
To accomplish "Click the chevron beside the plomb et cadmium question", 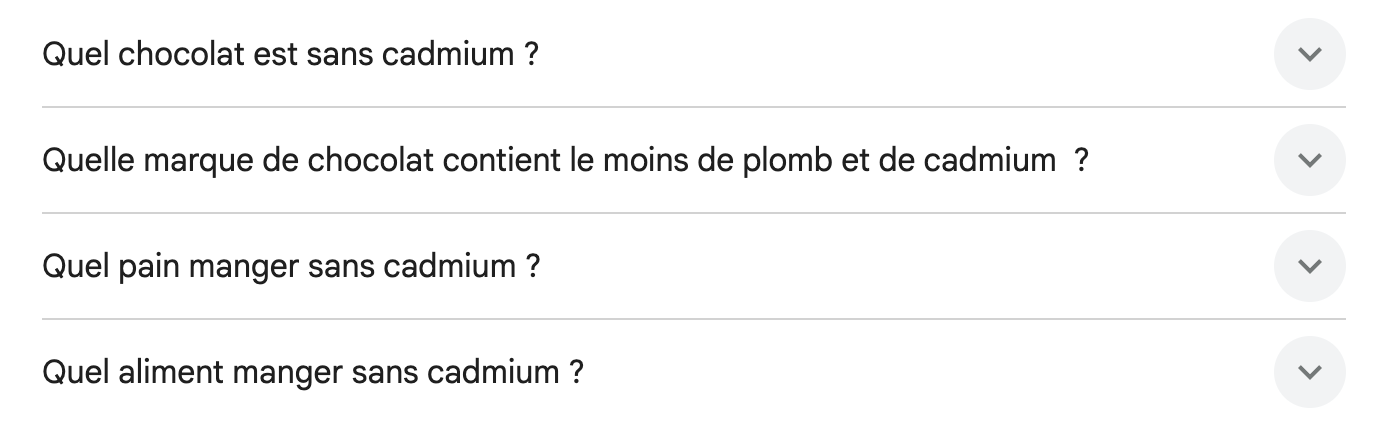I will pyautogui.click(x=1309, y=160).
